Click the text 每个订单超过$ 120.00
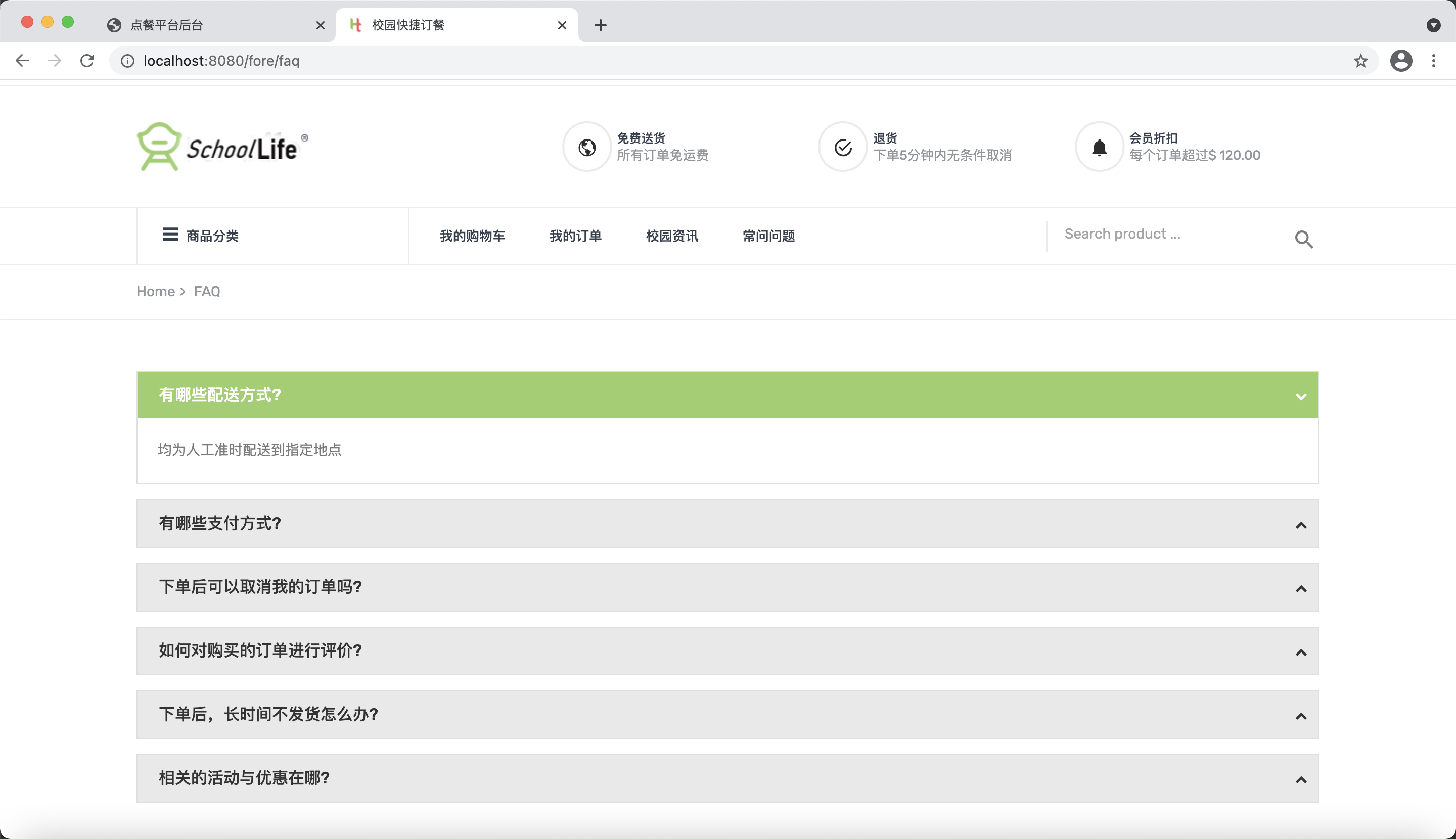This screenshot has width=1456, height=839. (1194, 155)
